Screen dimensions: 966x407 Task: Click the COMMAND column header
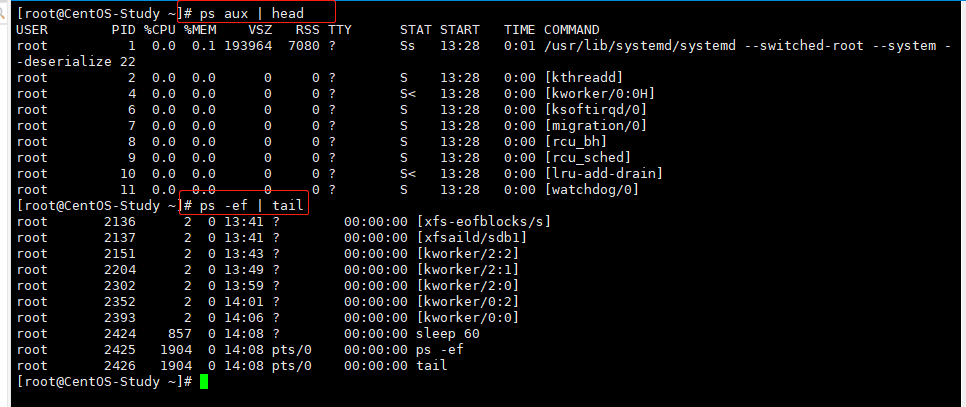pos(572,30)
